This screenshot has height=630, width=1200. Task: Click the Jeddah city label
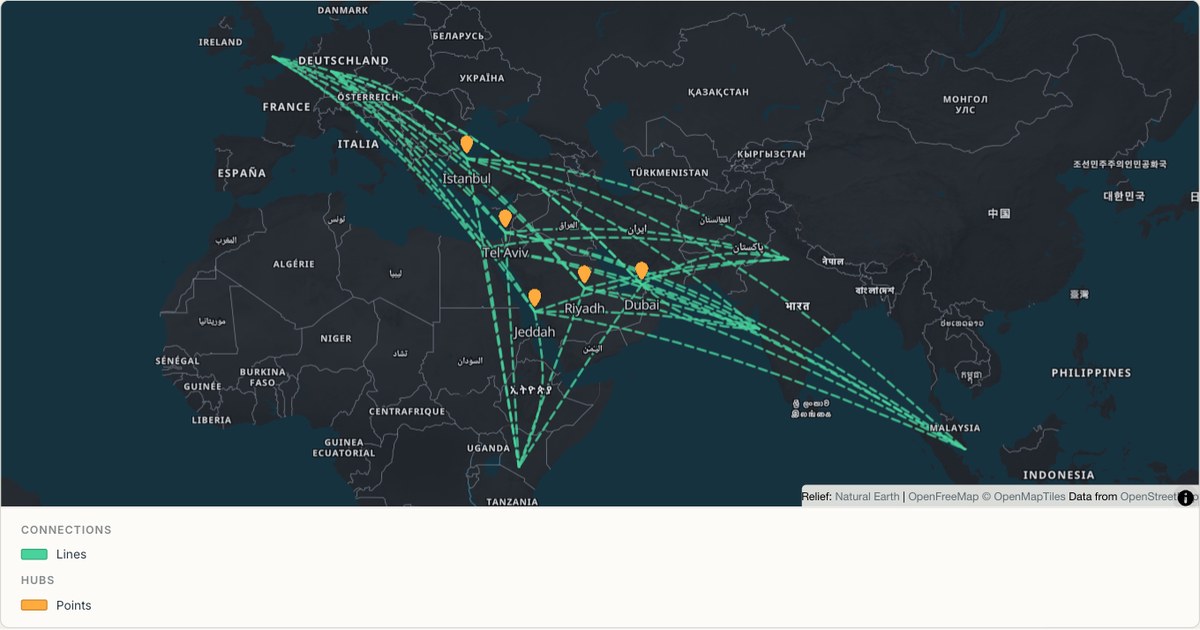[534, 332]
